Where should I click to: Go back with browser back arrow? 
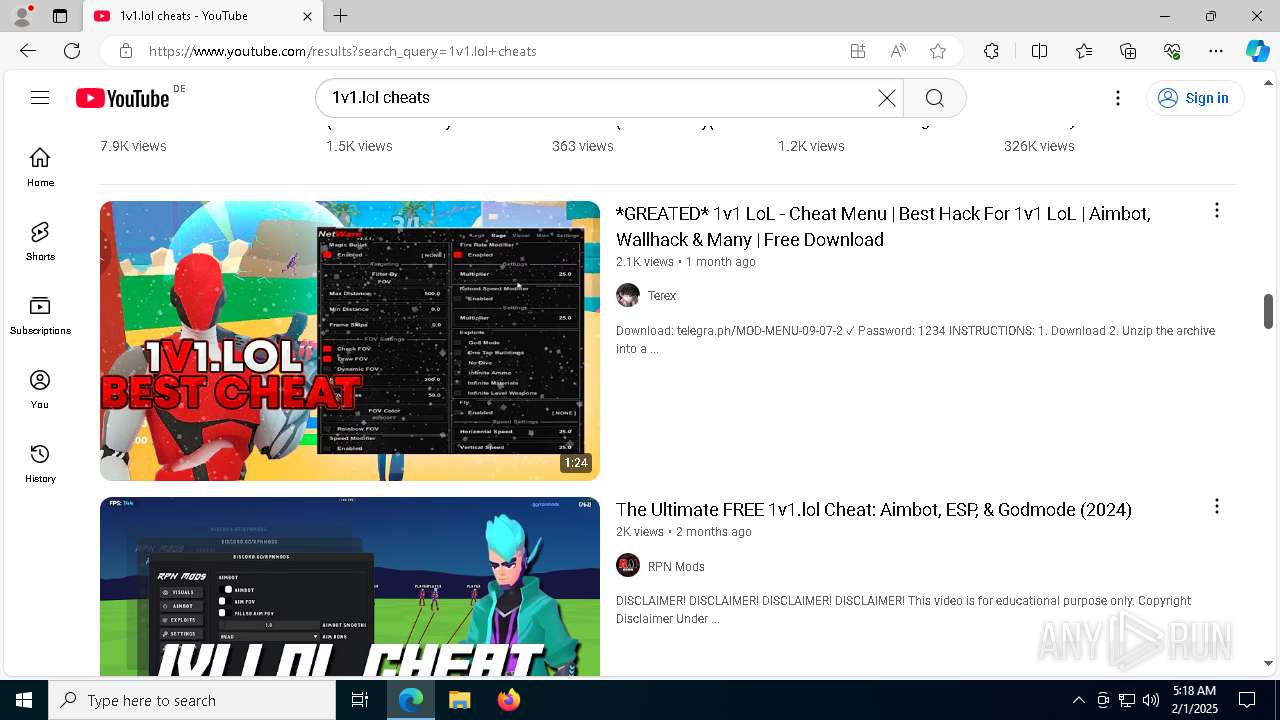tap(28, 51)
